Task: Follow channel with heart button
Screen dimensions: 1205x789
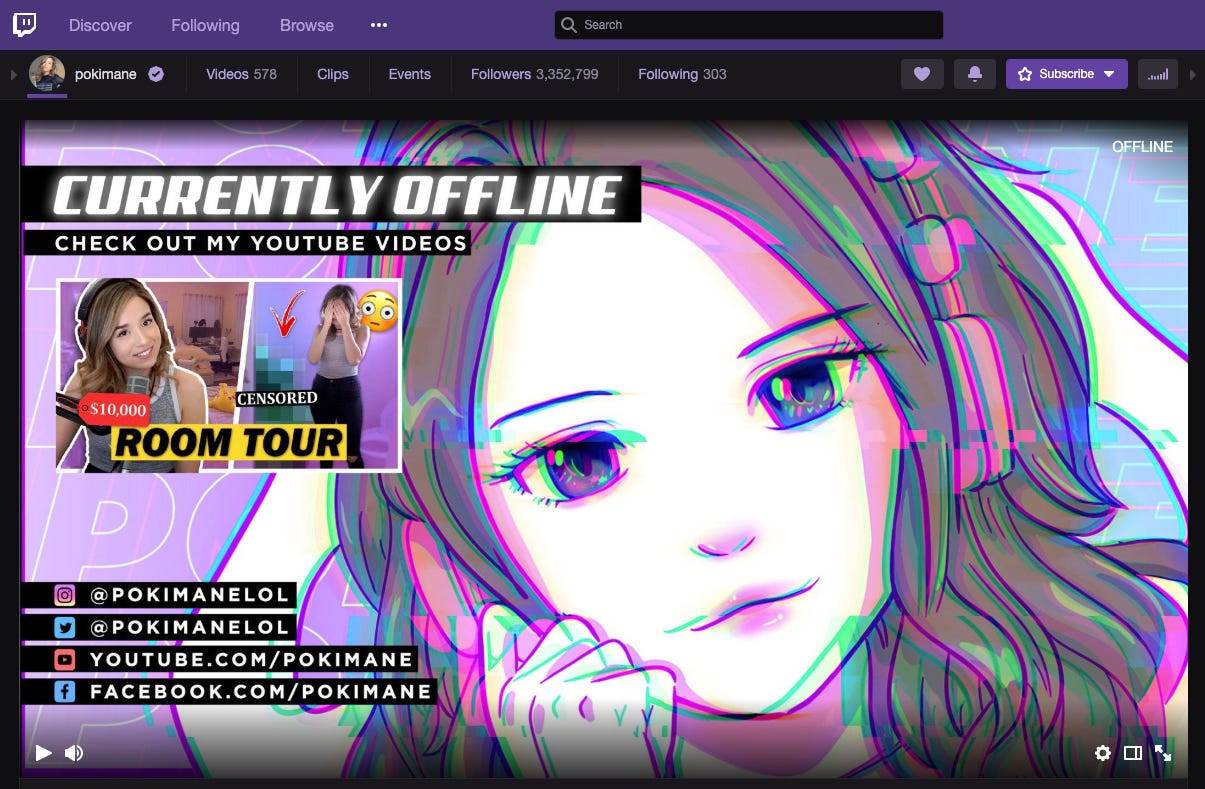Action: (922, 74)
